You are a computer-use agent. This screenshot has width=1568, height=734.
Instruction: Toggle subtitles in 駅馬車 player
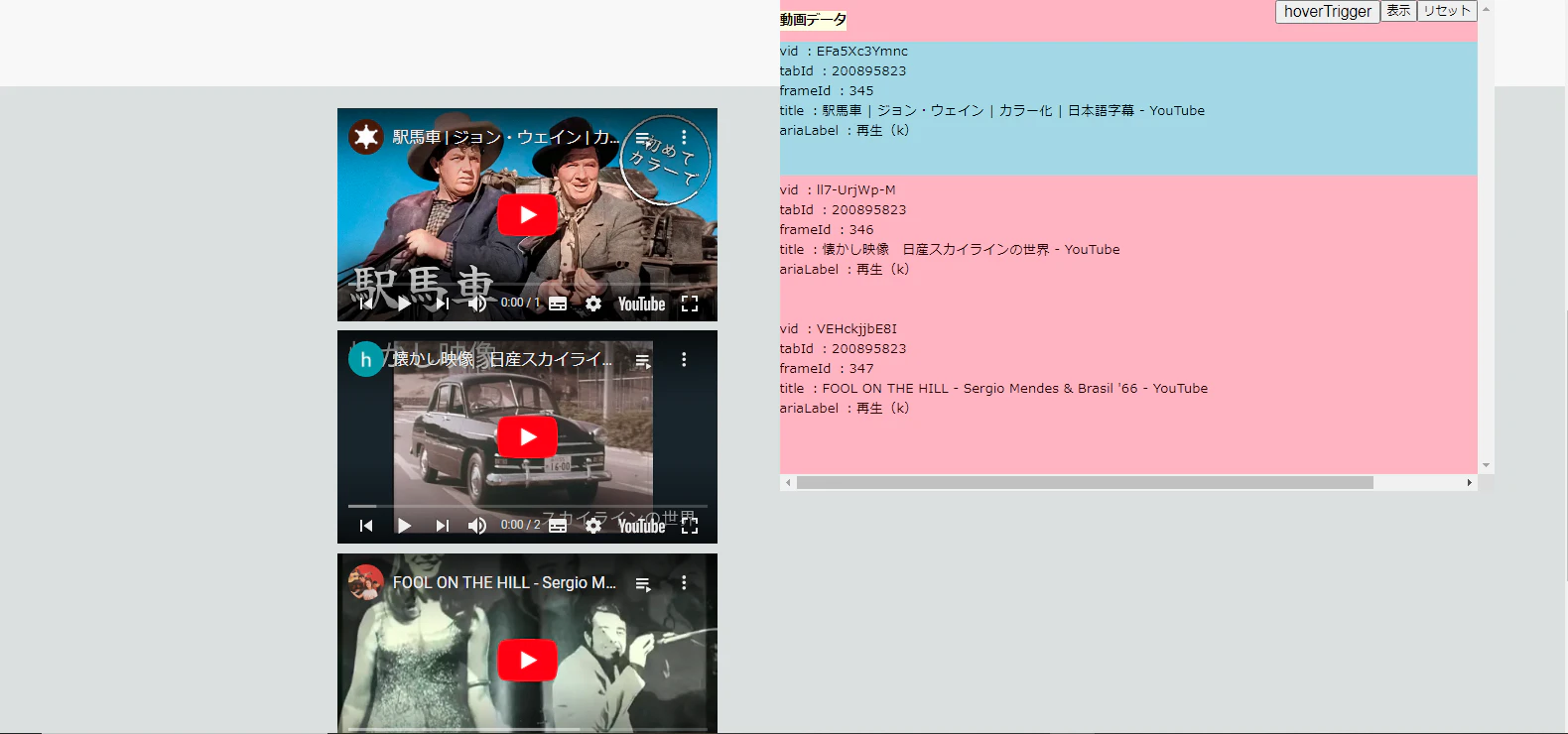pos(558,304)
